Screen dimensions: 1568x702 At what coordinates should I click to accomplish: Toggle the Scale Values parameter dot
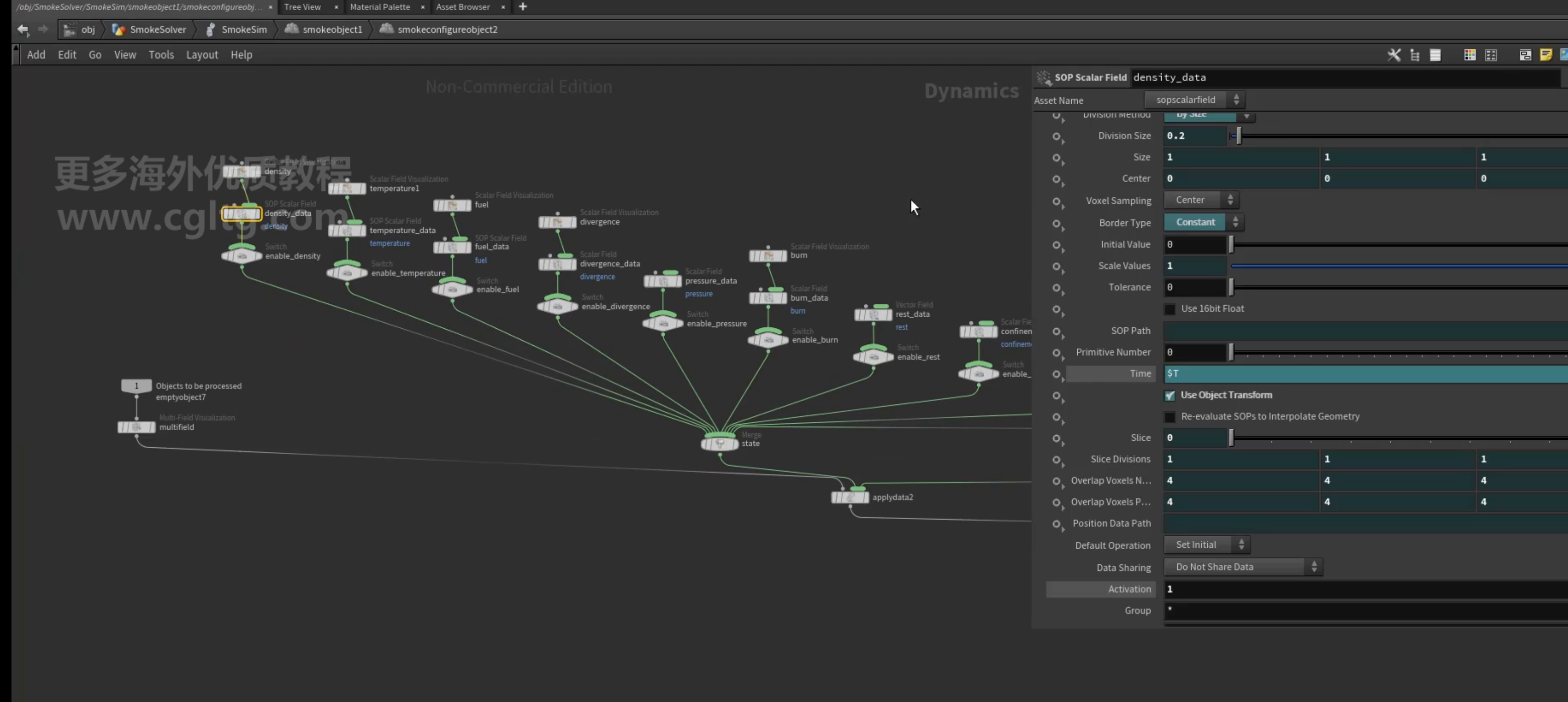pyautogui.click(x=1057, y=266)
